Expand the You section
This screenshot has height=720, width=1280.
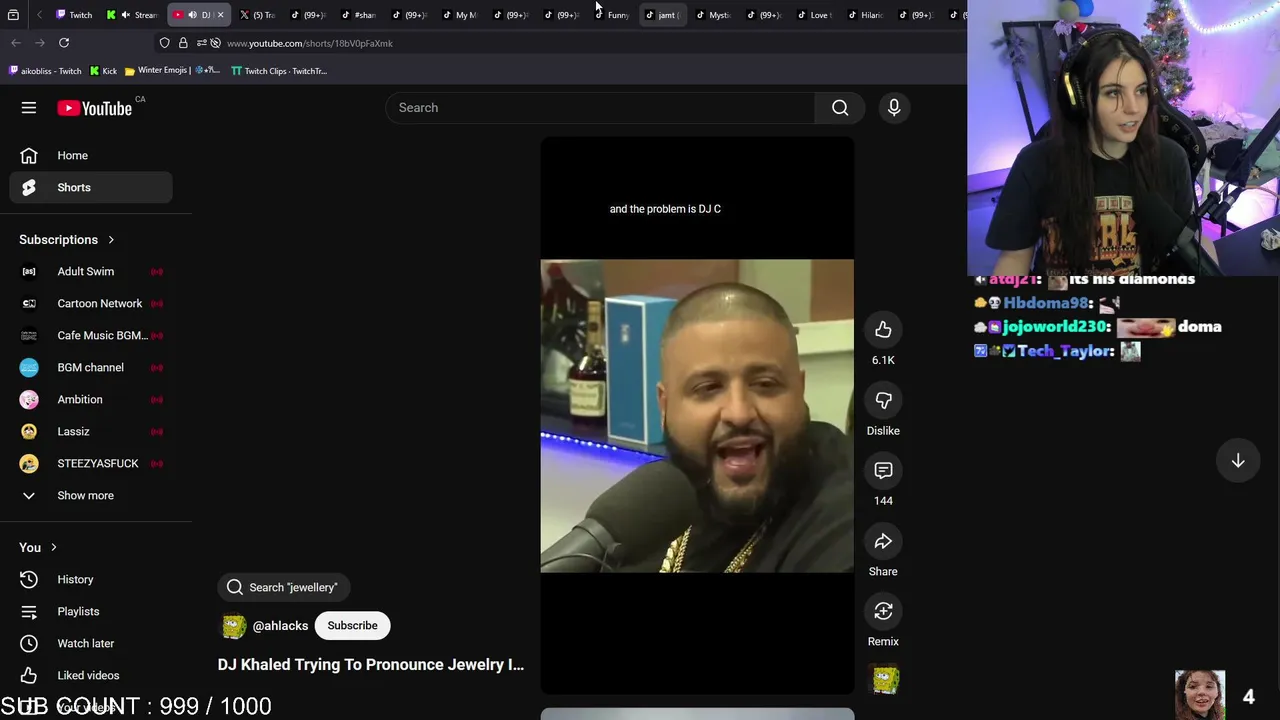click(39, 548)
